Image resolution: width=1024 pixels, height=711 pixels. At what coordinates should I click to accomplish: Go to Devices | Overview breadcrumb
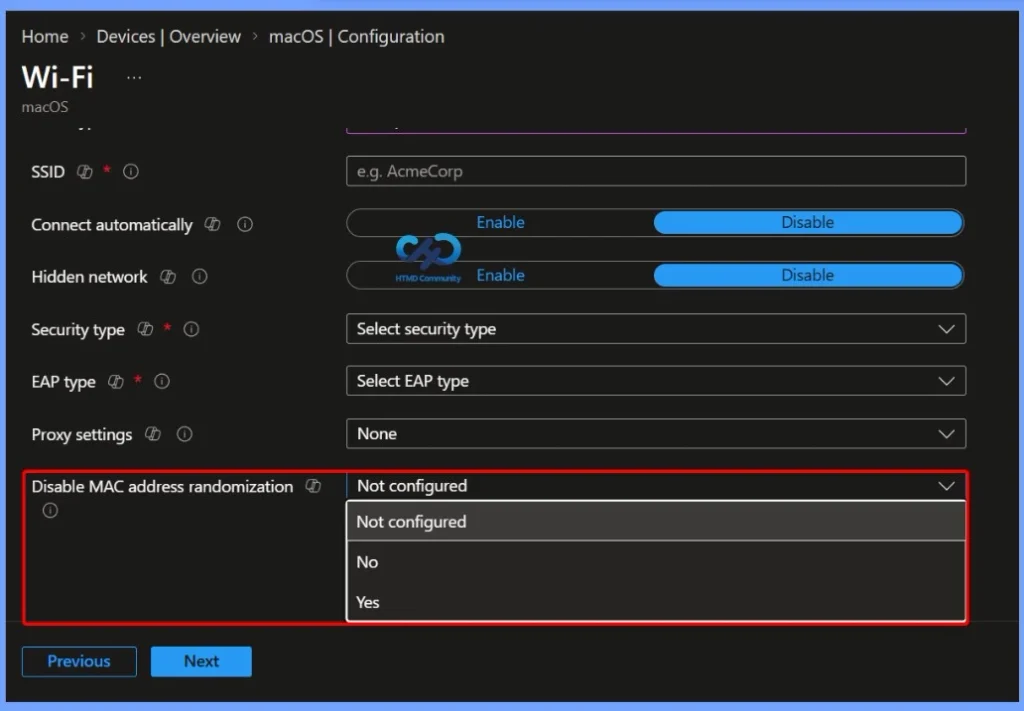pyautogui.click(x=168, y=37)
